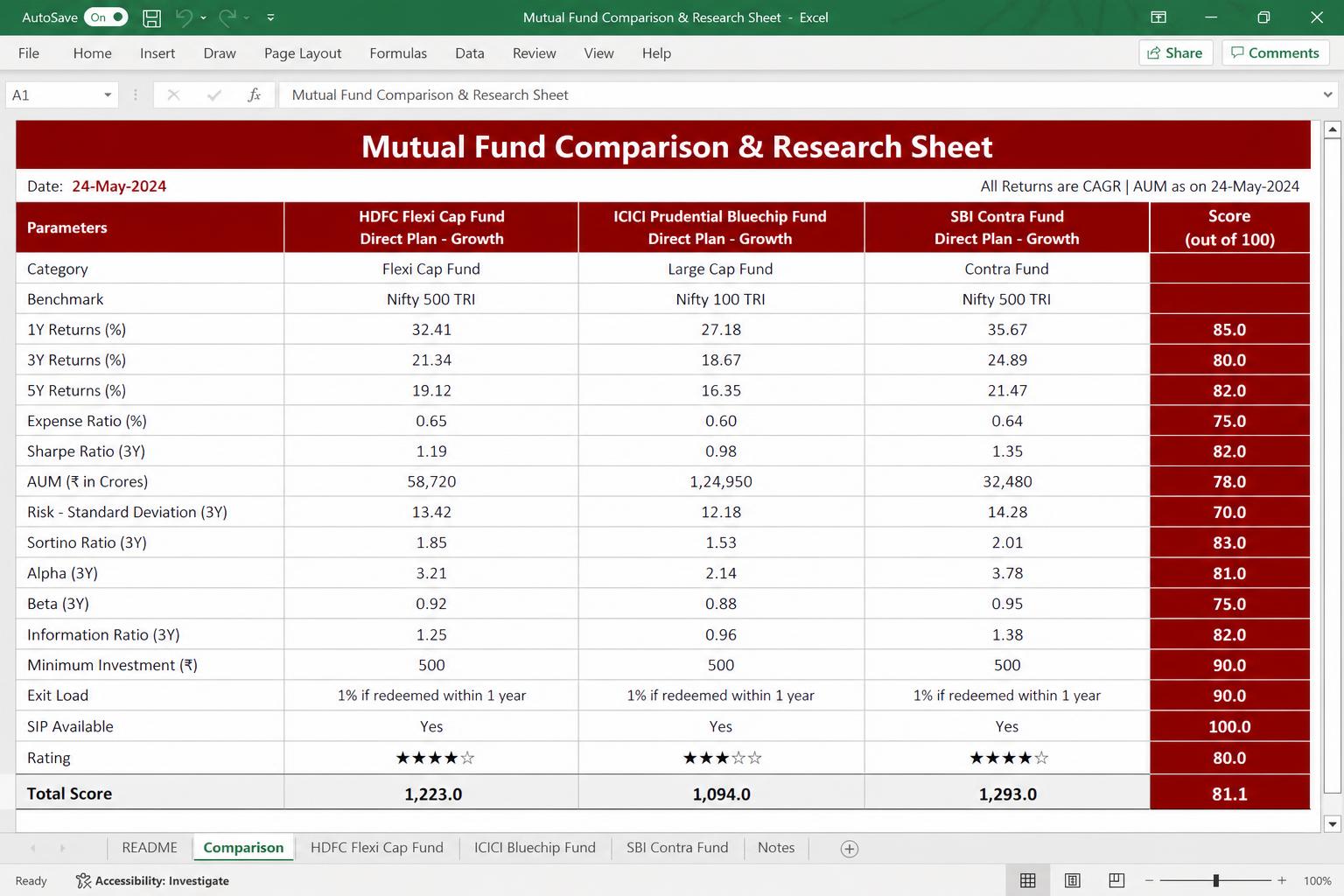Open the File menu
Viewport: 1344px width, 896px height.
[29, 53]
